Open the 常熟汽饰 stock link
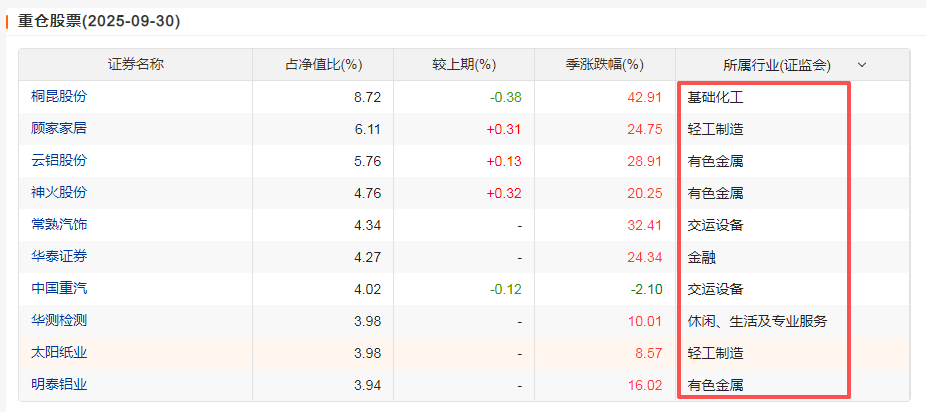 point(59,224)
